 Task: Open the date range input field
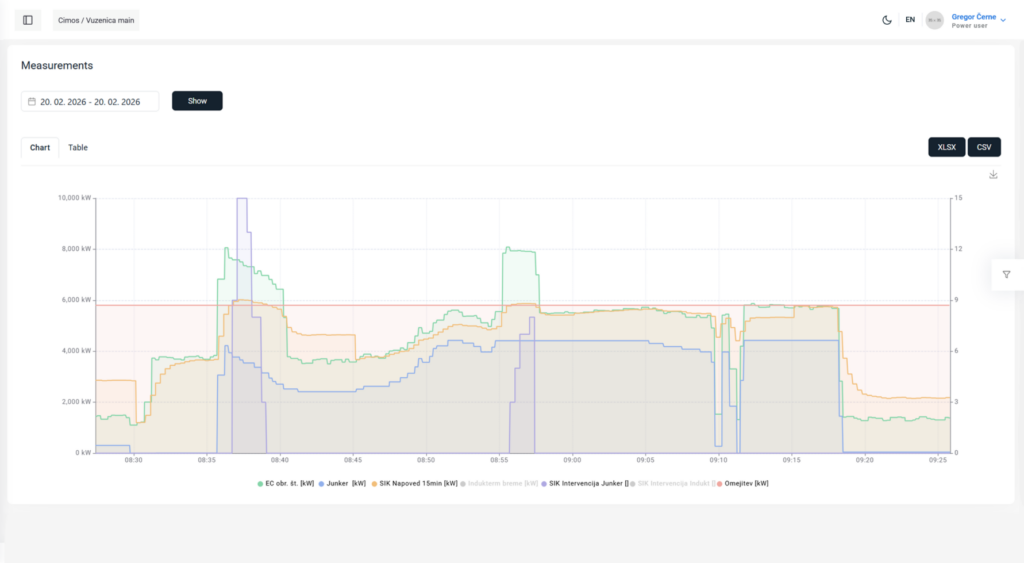[90, 101]
